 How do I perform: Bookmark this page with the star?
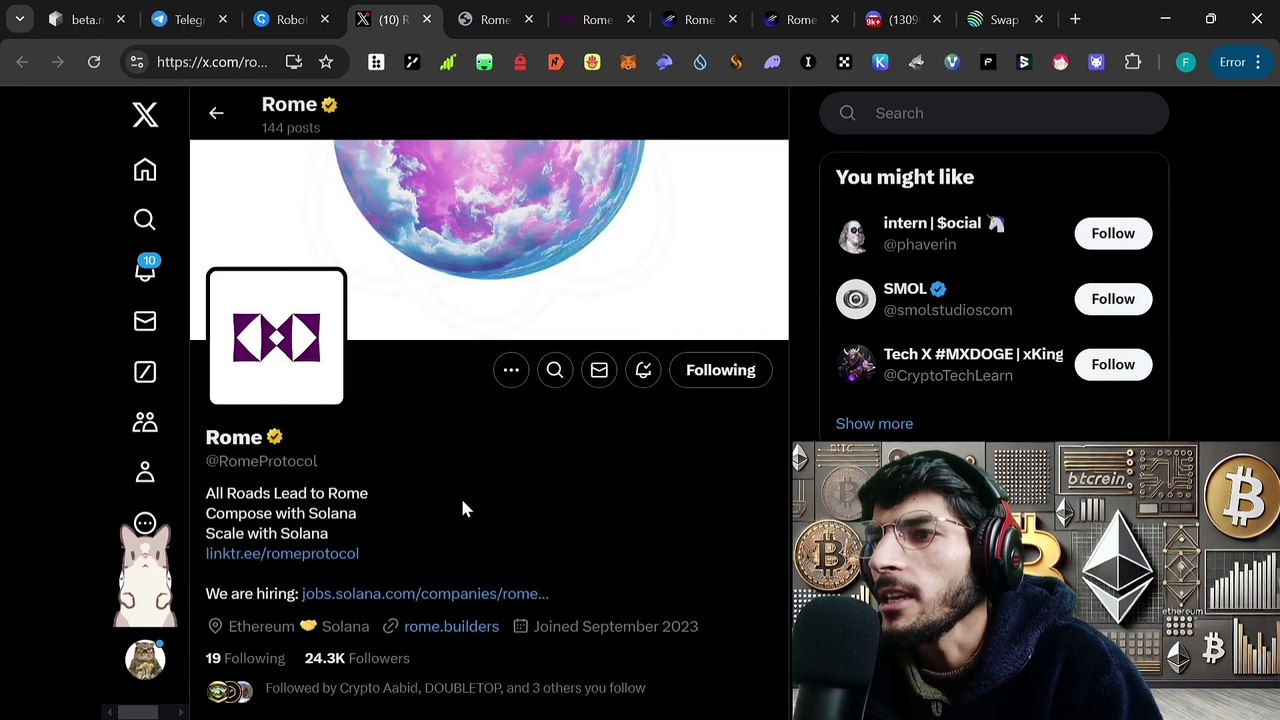[x=326, y=62]
